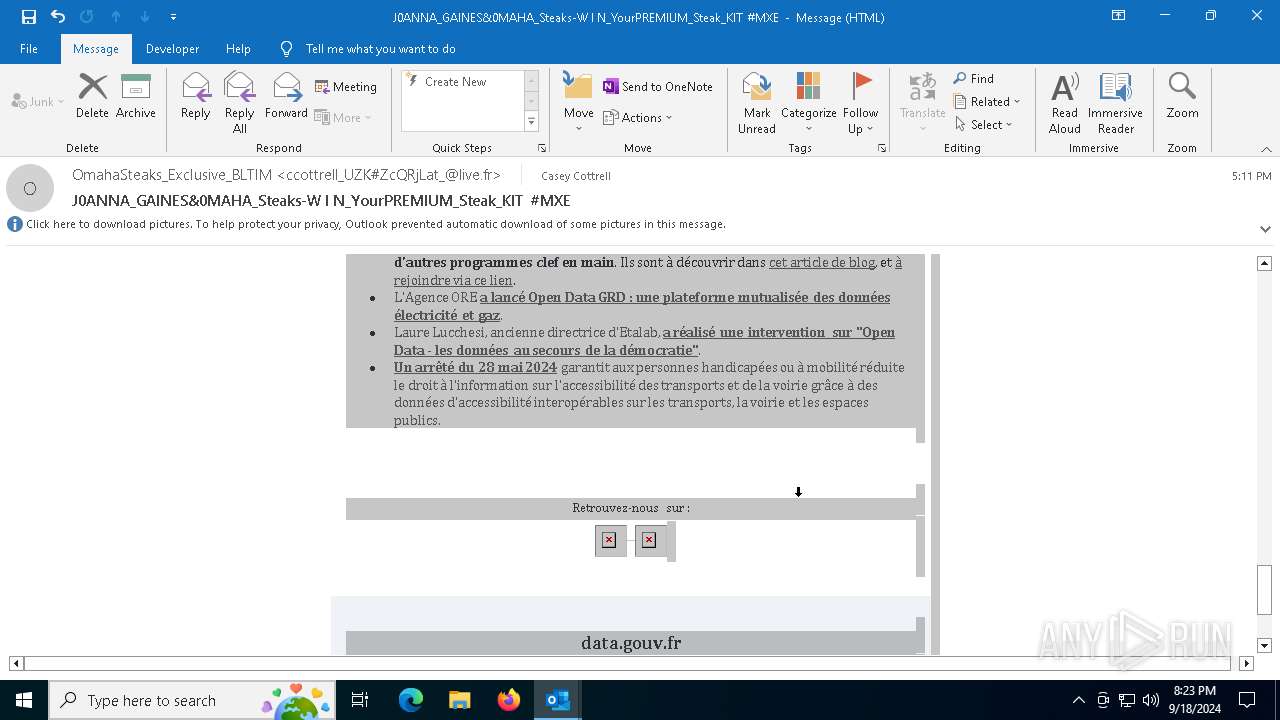
Task: Launch Firefox from the taskbar
Action: point(509,700)
